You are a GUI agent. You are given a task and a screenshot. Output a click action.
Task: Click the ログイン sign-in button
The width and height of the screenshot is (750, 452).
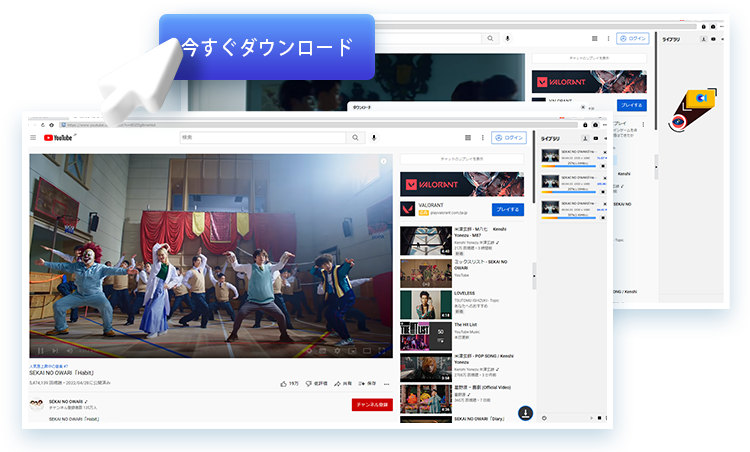pos(509,138)
